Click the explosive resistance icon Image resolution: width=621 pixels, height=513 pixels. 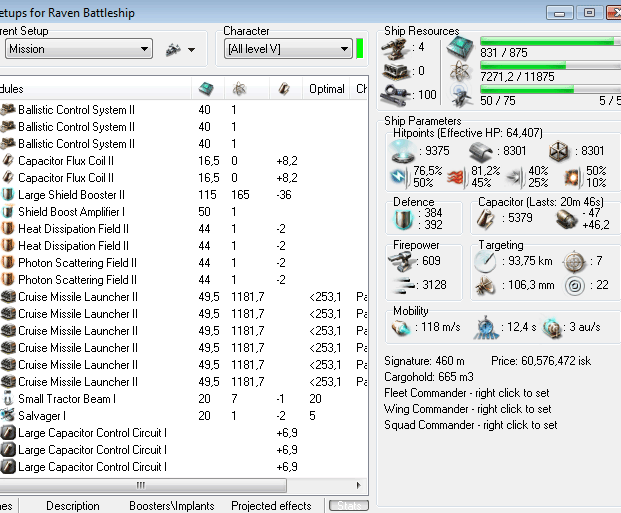573,177
